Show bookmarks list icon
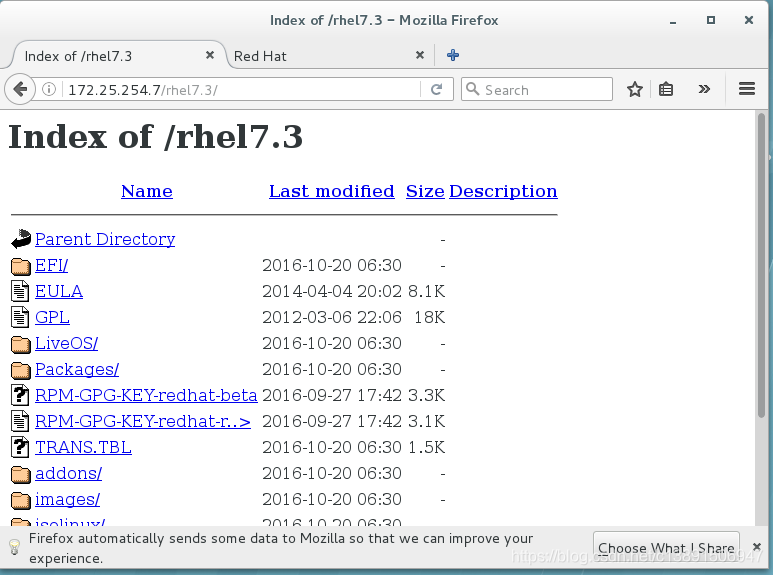 coord(666,89)
